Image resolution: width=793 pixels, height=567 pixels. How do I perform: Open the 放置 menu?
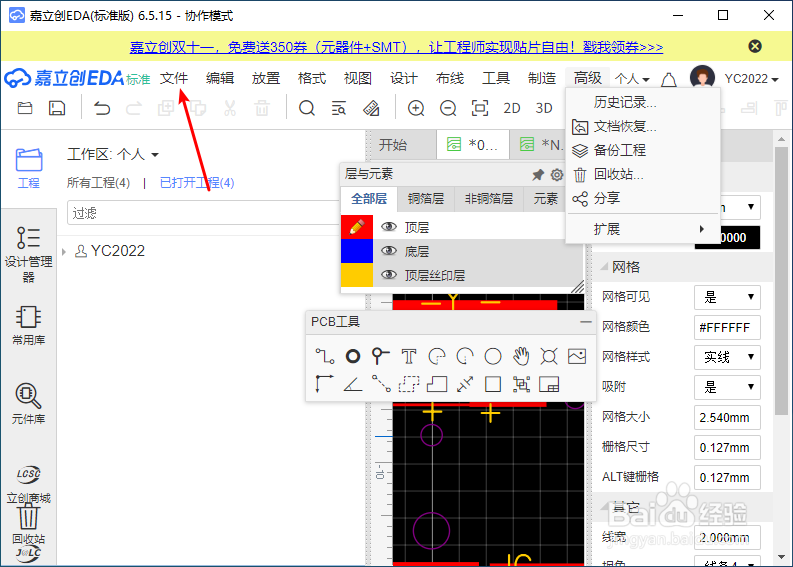pyautogui.click(x=266, y=78)
